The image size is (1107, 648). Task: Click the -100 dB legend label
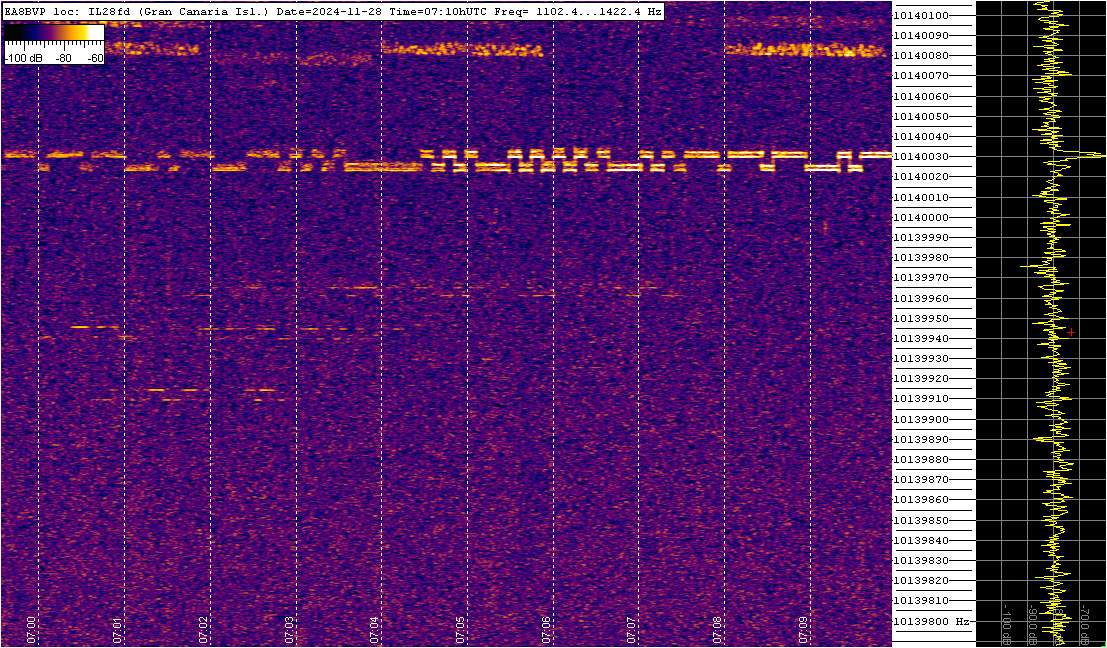pos(22,59)
